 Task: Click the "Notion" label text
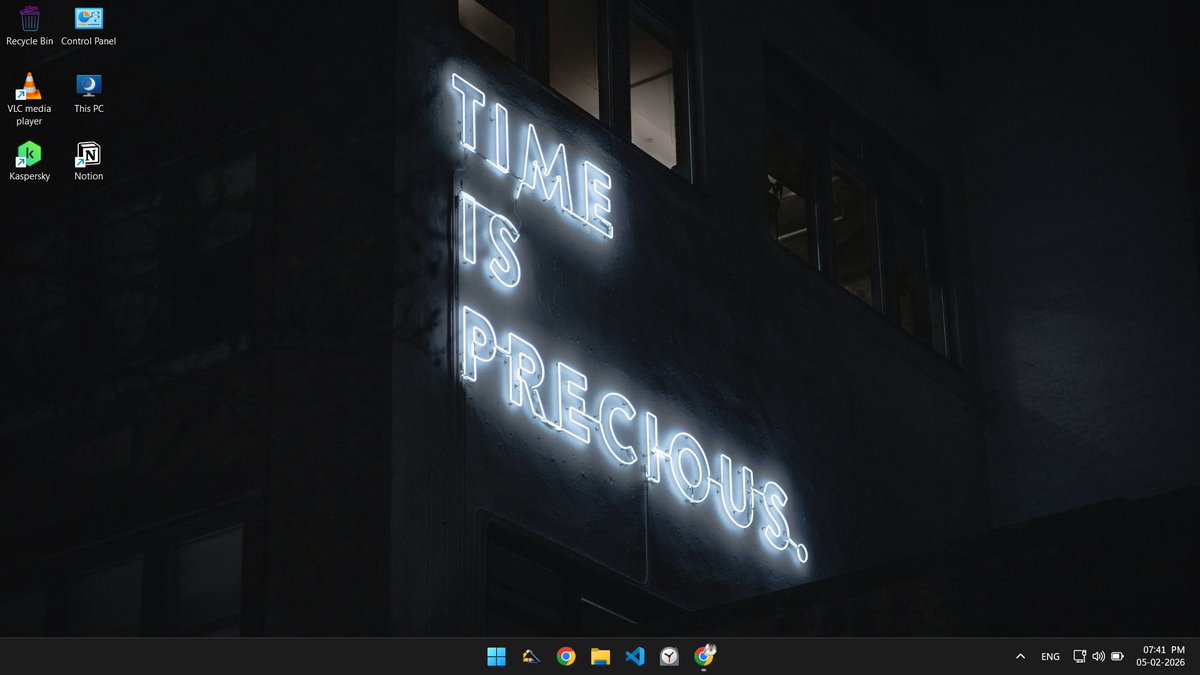pyautogui.click(x=89, y=176)
